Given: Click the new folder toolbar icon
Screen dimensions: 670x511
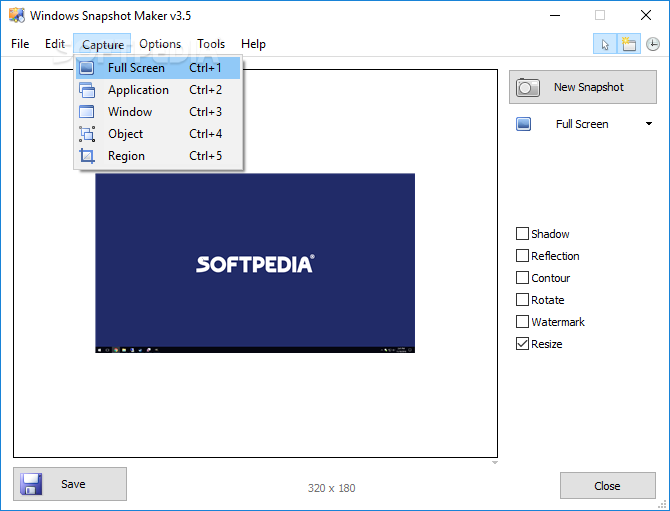Looking at the screenshot, I should tap(629, 44).
